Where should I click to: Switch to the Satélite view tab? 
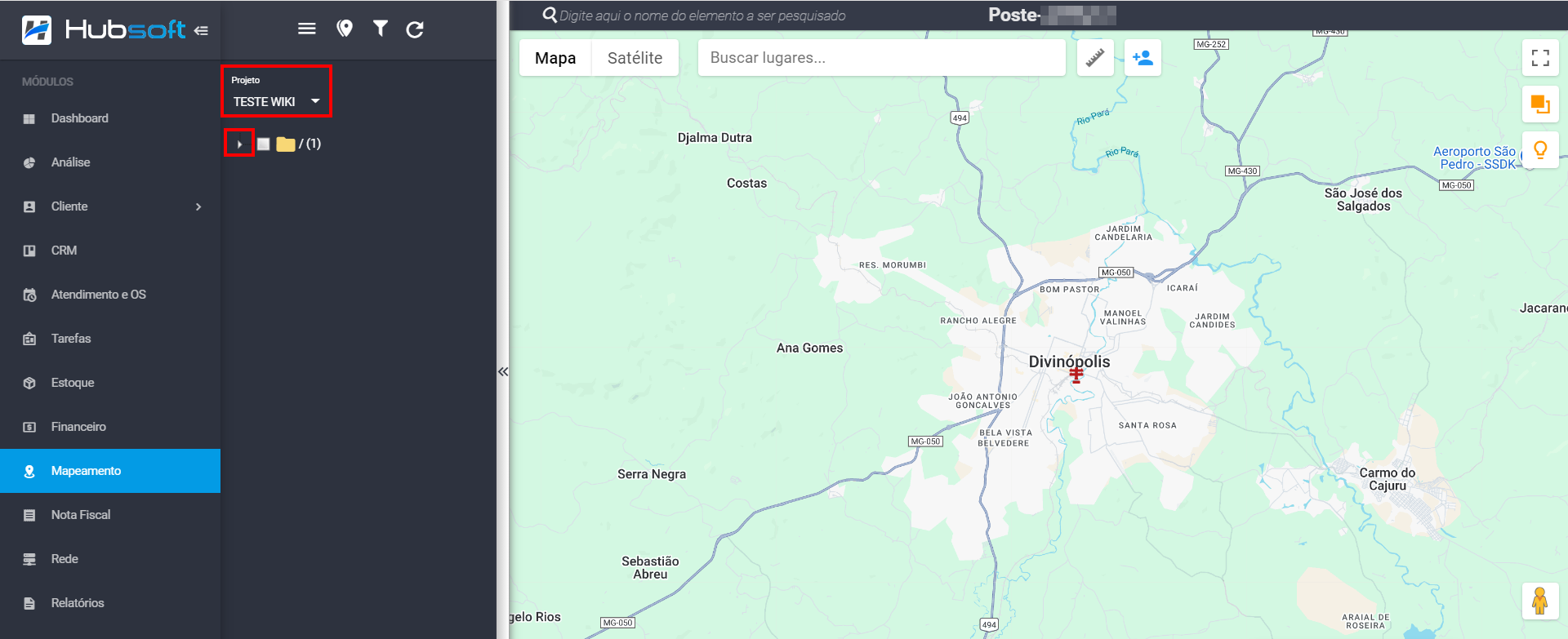(635, 58)
